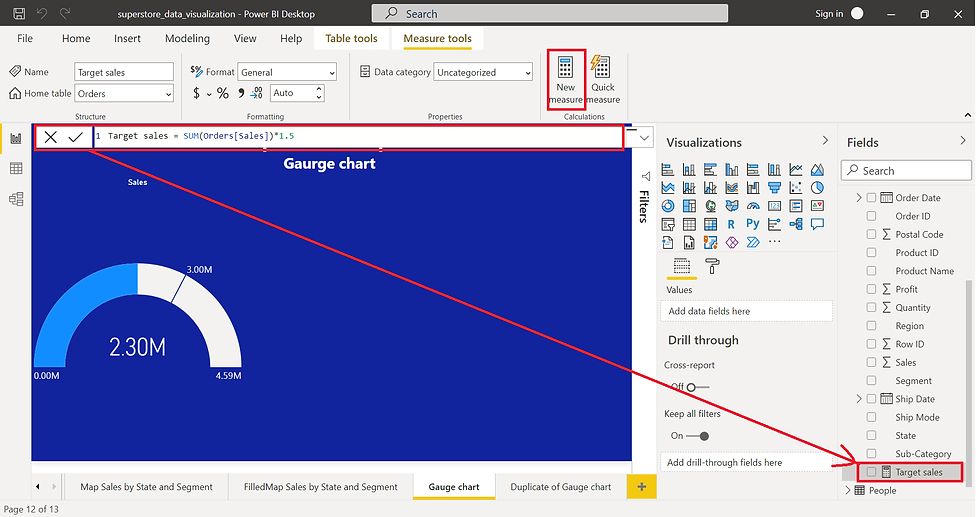Tick the Quantity field checkbox

(871, 308)
